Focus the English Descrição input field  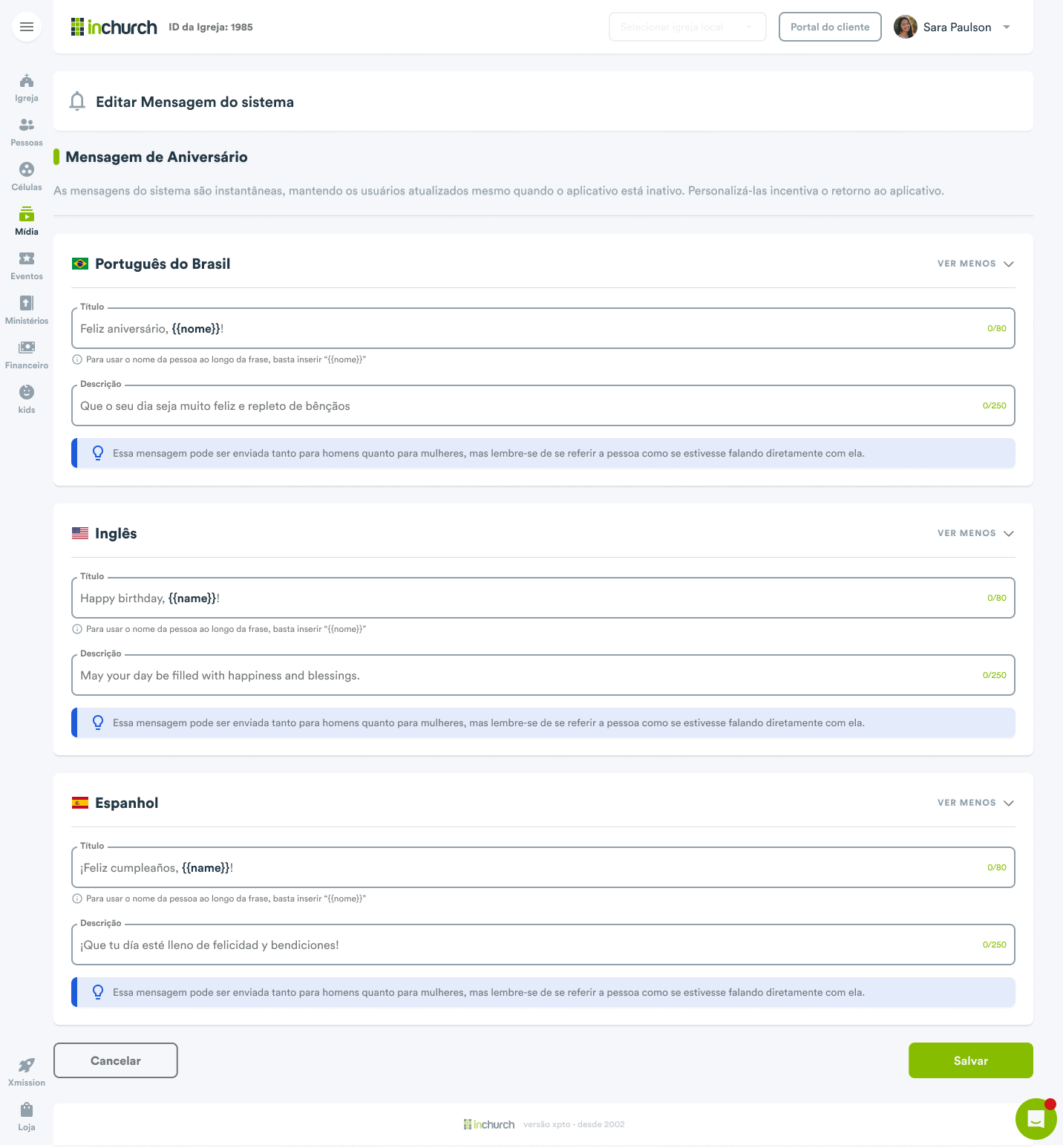coord(543,675)
